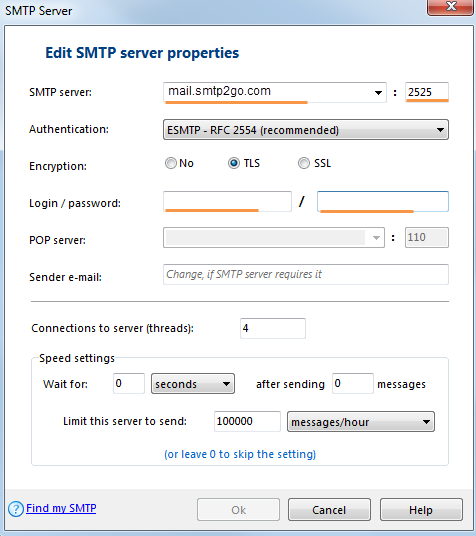Click the Login input field
Screen dimensions: 476x536
click(x=227, y=201)
